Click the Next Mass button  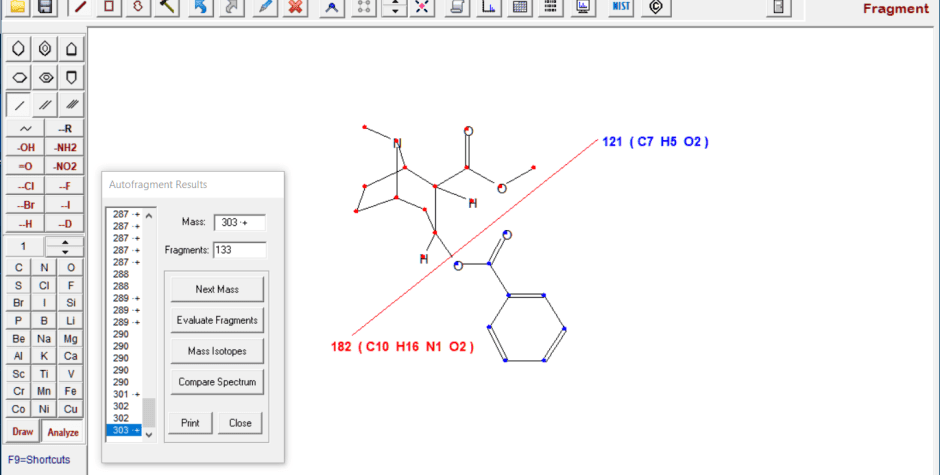(x=217, y=289)
